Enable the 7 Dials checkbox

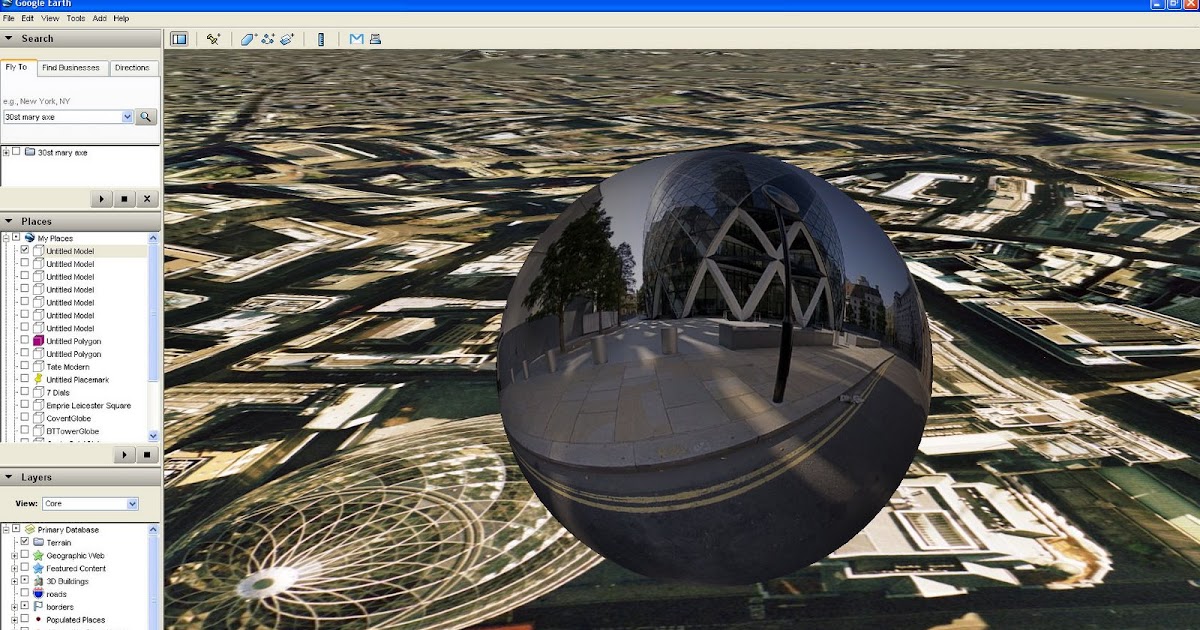(24, 393)
